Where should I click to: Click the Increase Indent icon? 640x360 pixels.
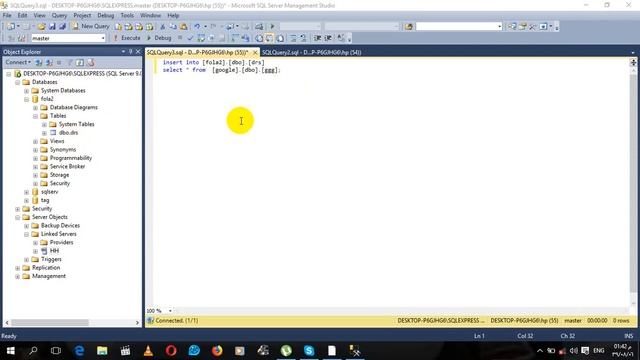coord(328,38)
